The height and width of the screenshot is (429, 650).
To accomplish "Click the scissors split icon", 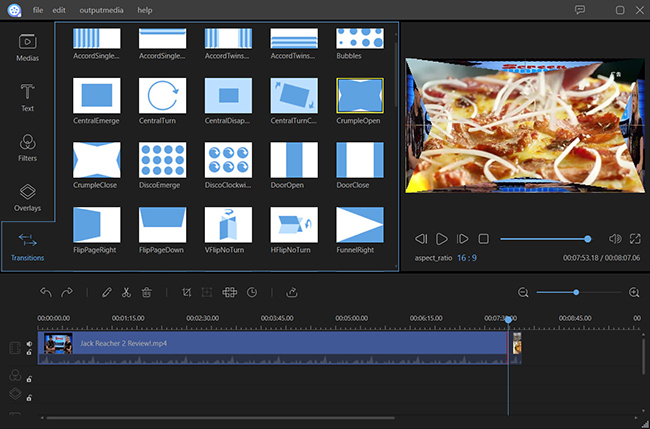I will coord(126,292).
